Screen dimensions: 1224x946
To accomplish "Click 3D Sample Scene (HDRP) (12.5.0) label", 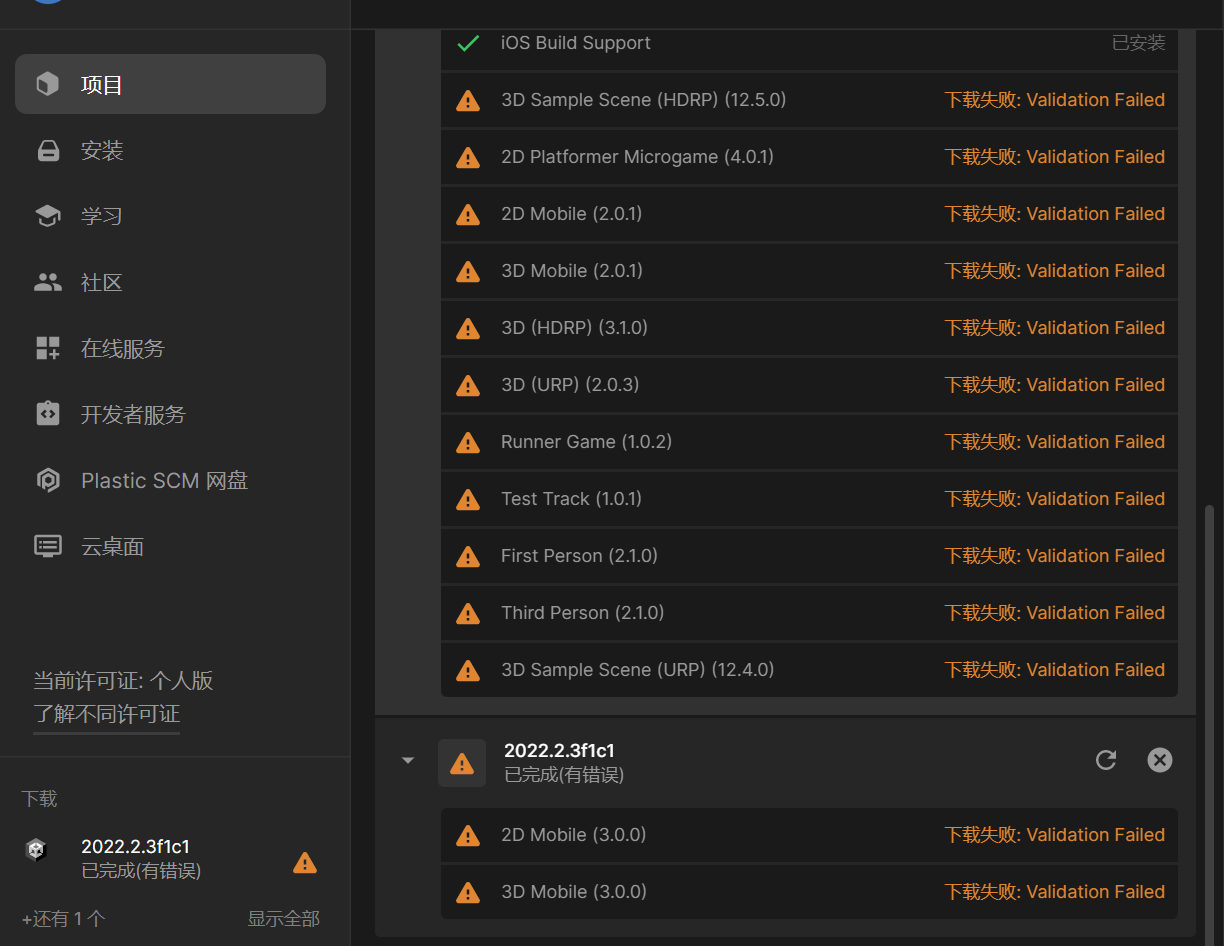I will click(644, 100).
